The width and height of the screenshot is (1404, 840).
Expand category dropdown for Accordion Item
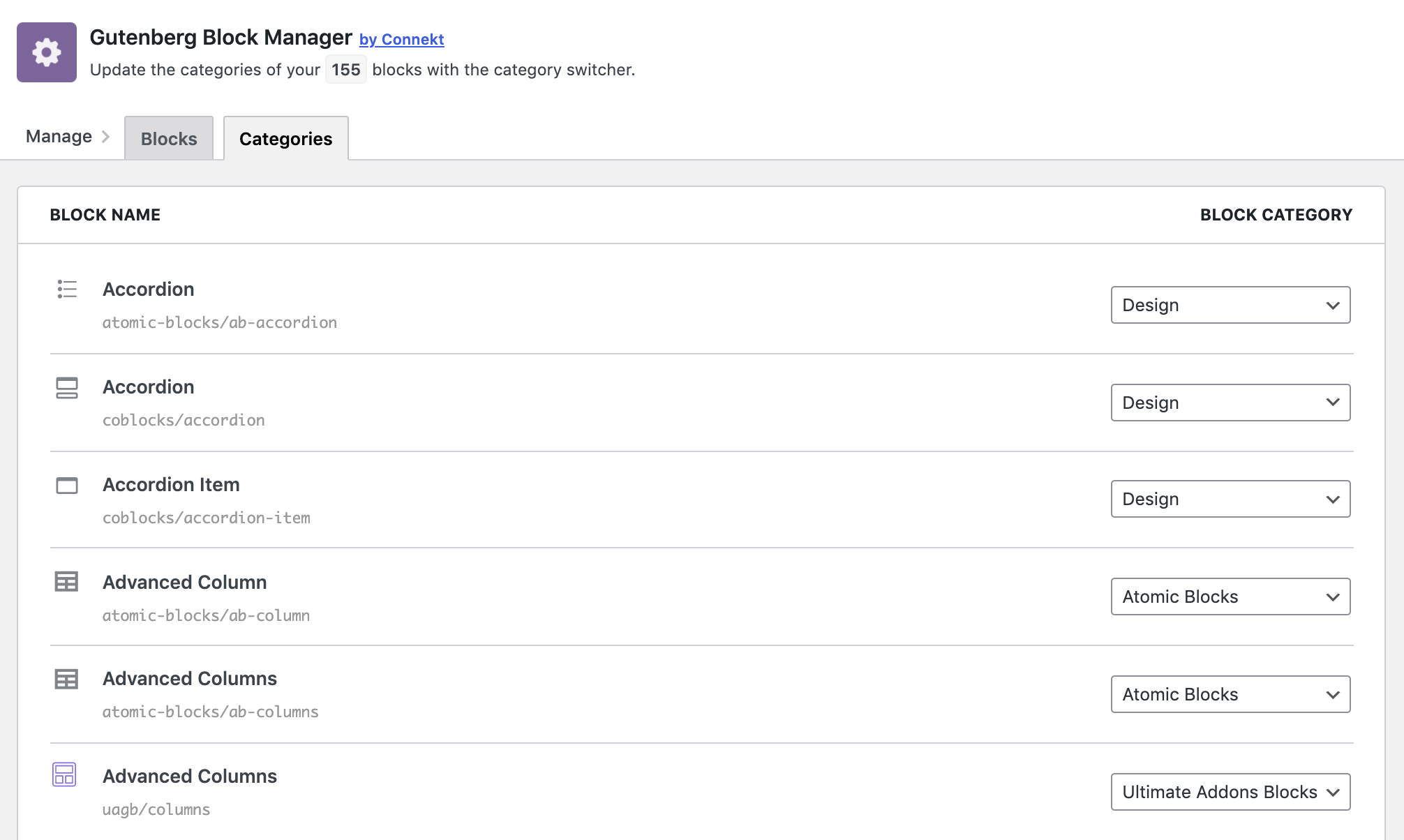click(x=1230, y=499)
